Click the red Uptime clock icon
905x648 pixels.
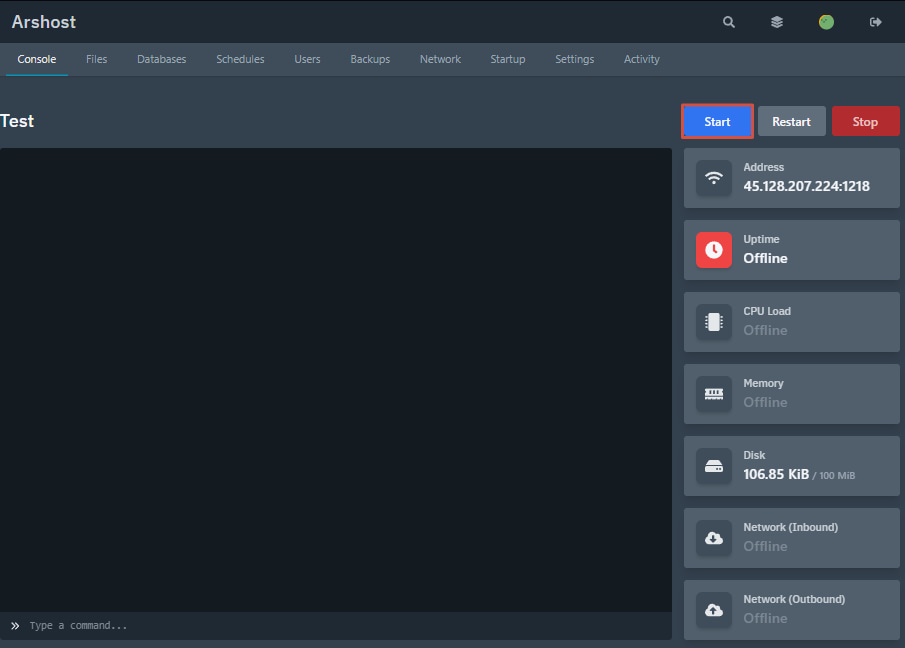(714, 250)
